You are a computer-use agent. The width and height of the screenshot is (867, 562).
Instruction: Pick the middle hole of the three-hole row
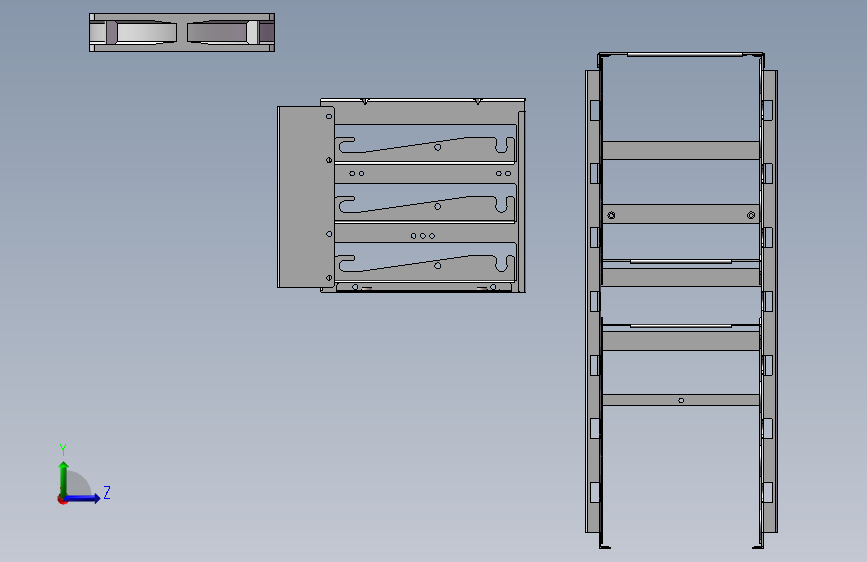coord(422,236)
